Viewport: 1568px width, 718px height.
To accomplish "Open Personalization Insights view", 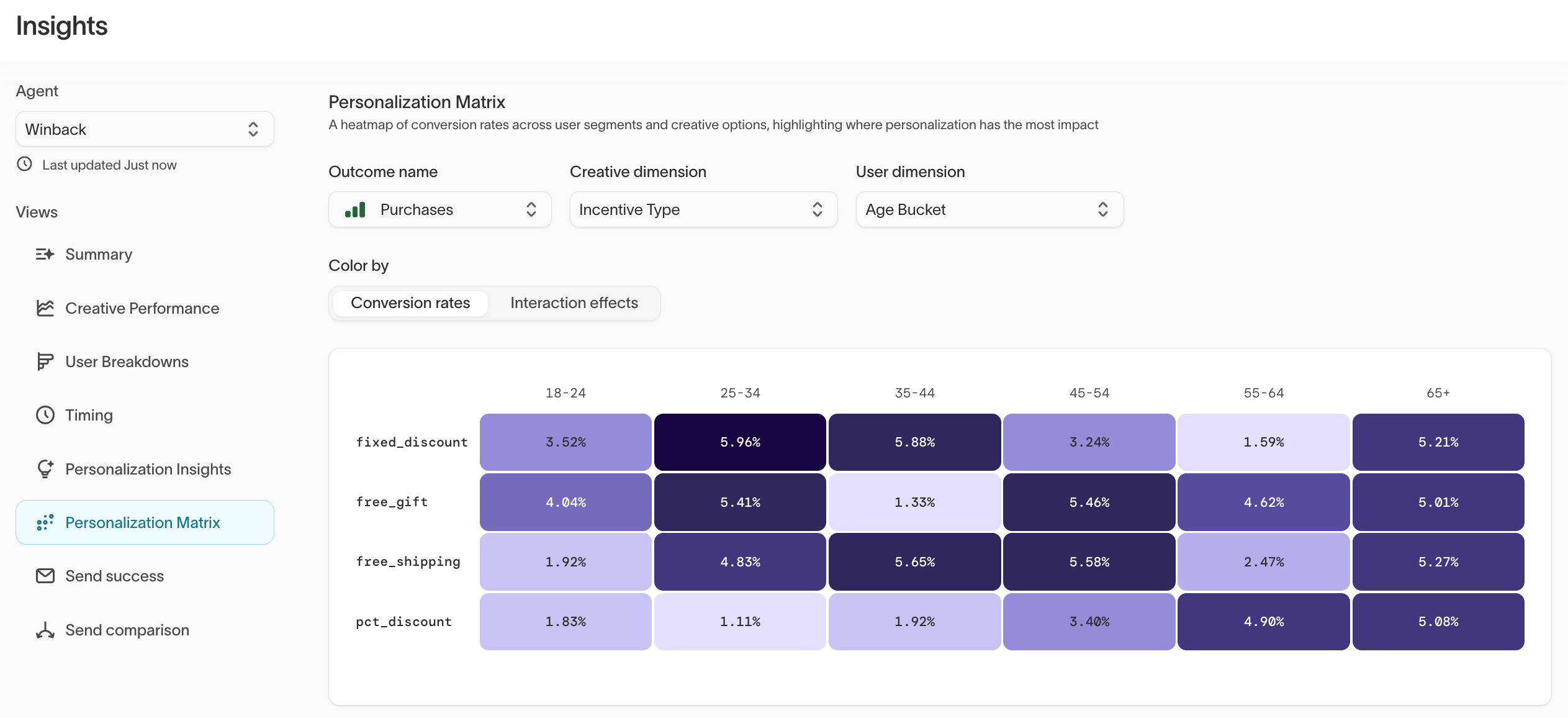I will click(x=145, y=469).
